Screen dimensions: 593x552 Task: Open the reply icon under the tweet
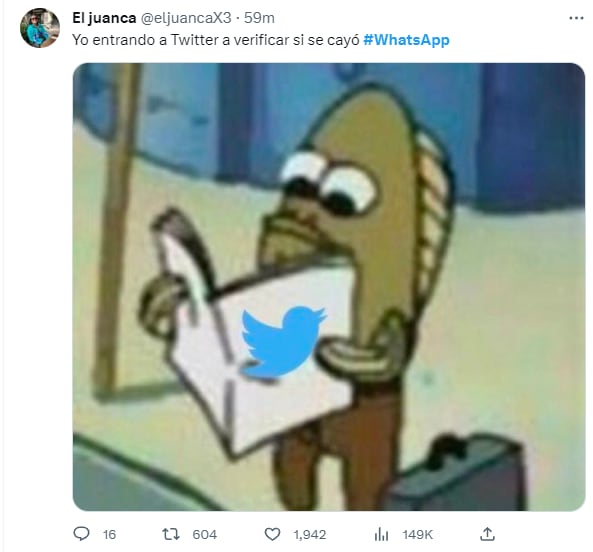(x=81, y=533)
